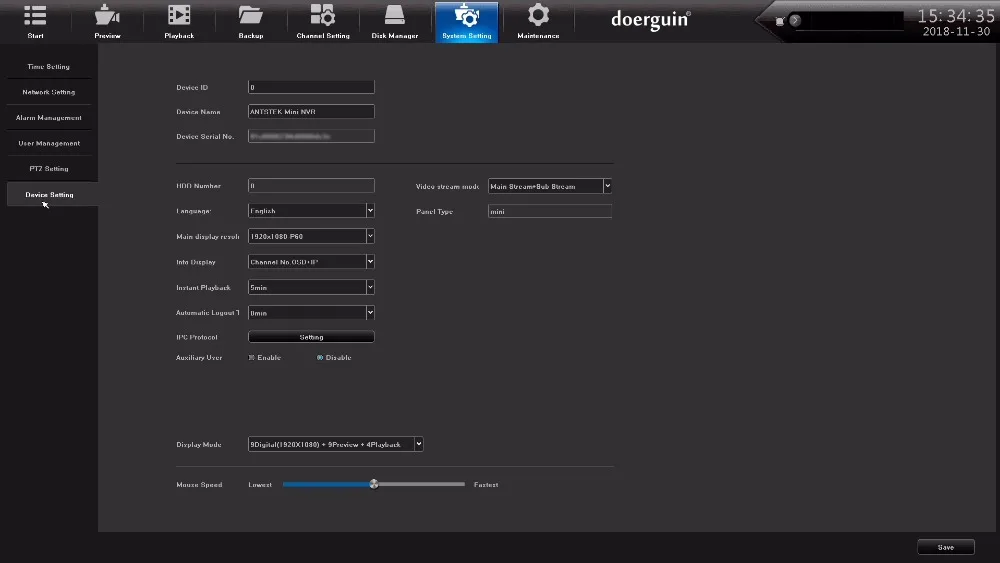Open Channel Setting
1000x563 pixels.
point(323,21)
